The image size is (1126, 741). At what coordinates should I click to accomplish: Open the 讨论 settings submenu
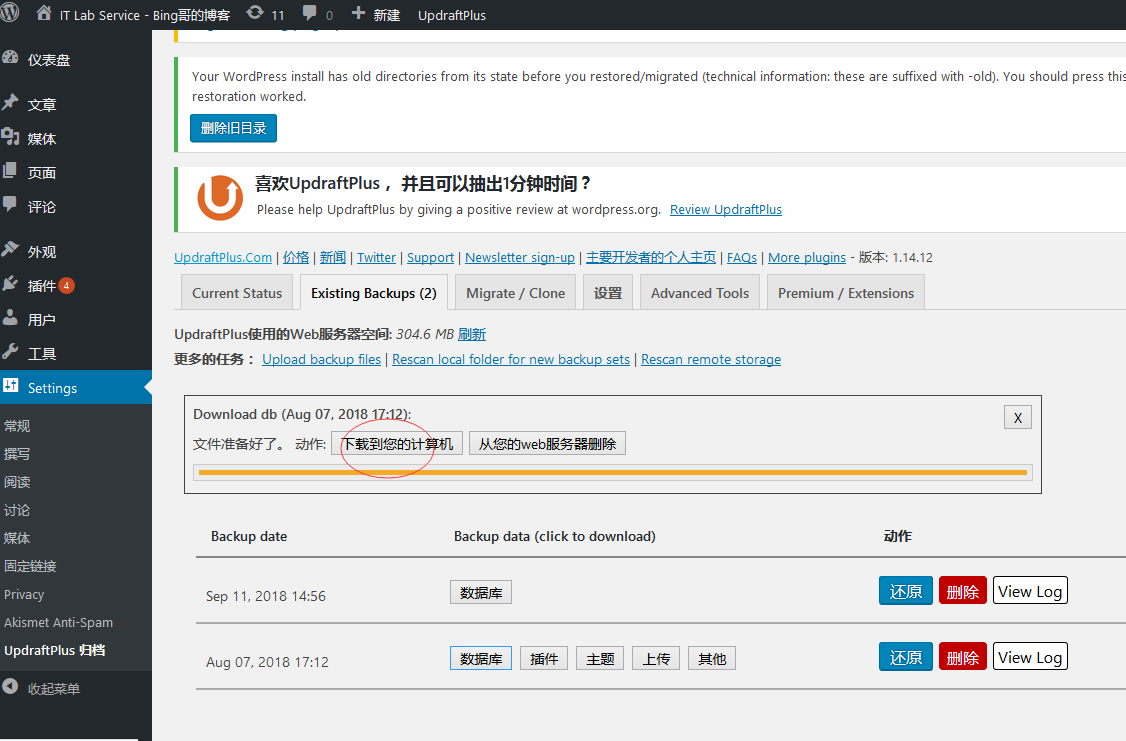[17, 510]
